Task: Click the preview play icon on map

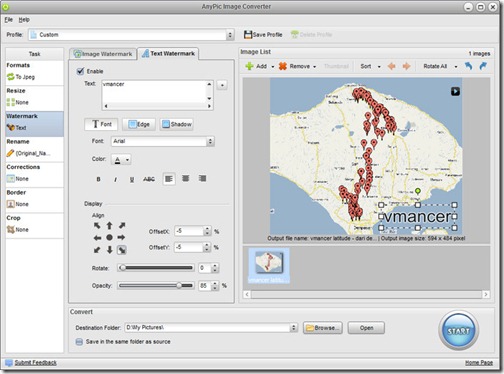Action: coord(455,91)
